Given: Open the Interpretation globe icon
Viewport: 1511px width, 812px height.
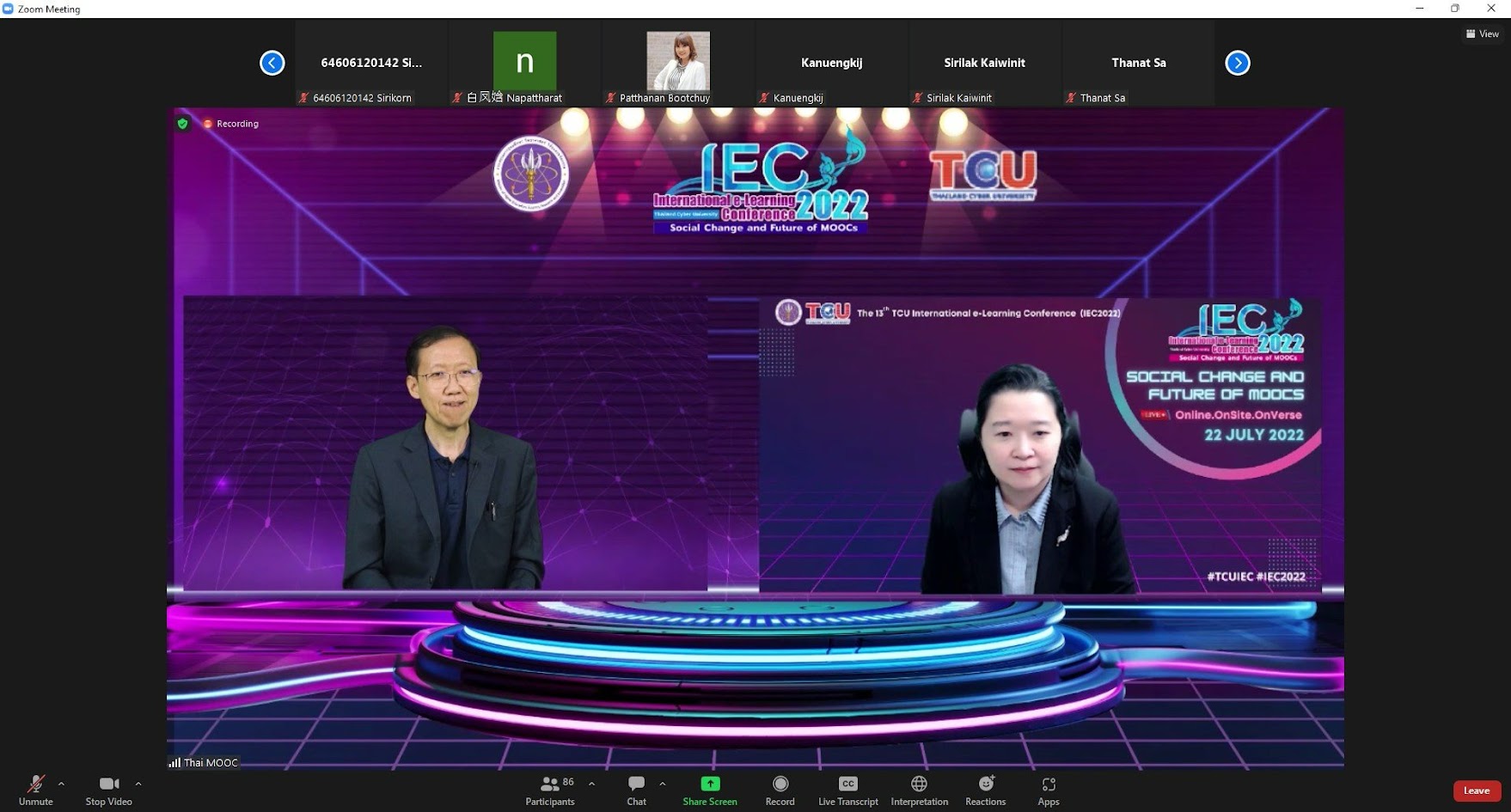Looking at the screenshot, I should point(919,790).
